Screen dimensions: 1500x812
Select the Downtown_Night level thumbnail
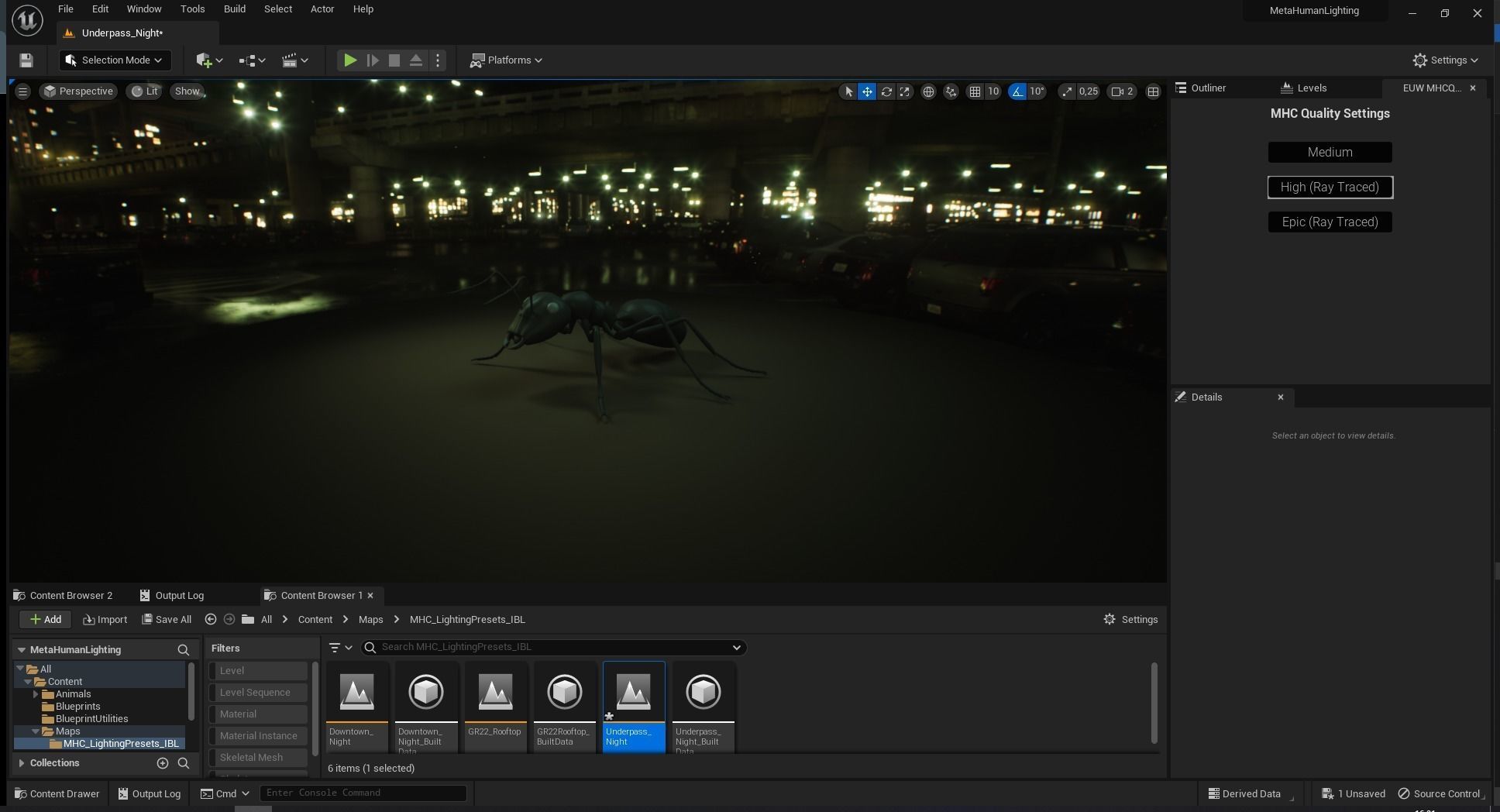357,707
